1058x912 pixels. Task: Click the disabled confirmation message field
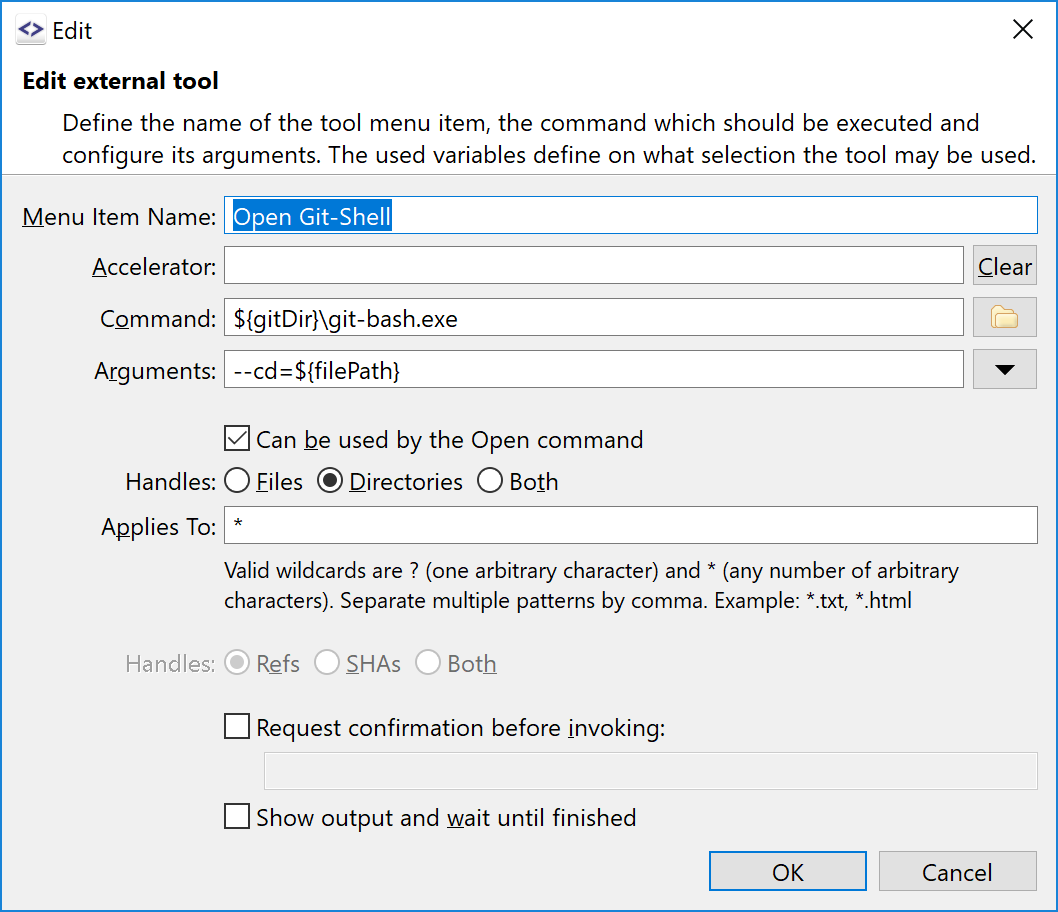click(650, 770)
